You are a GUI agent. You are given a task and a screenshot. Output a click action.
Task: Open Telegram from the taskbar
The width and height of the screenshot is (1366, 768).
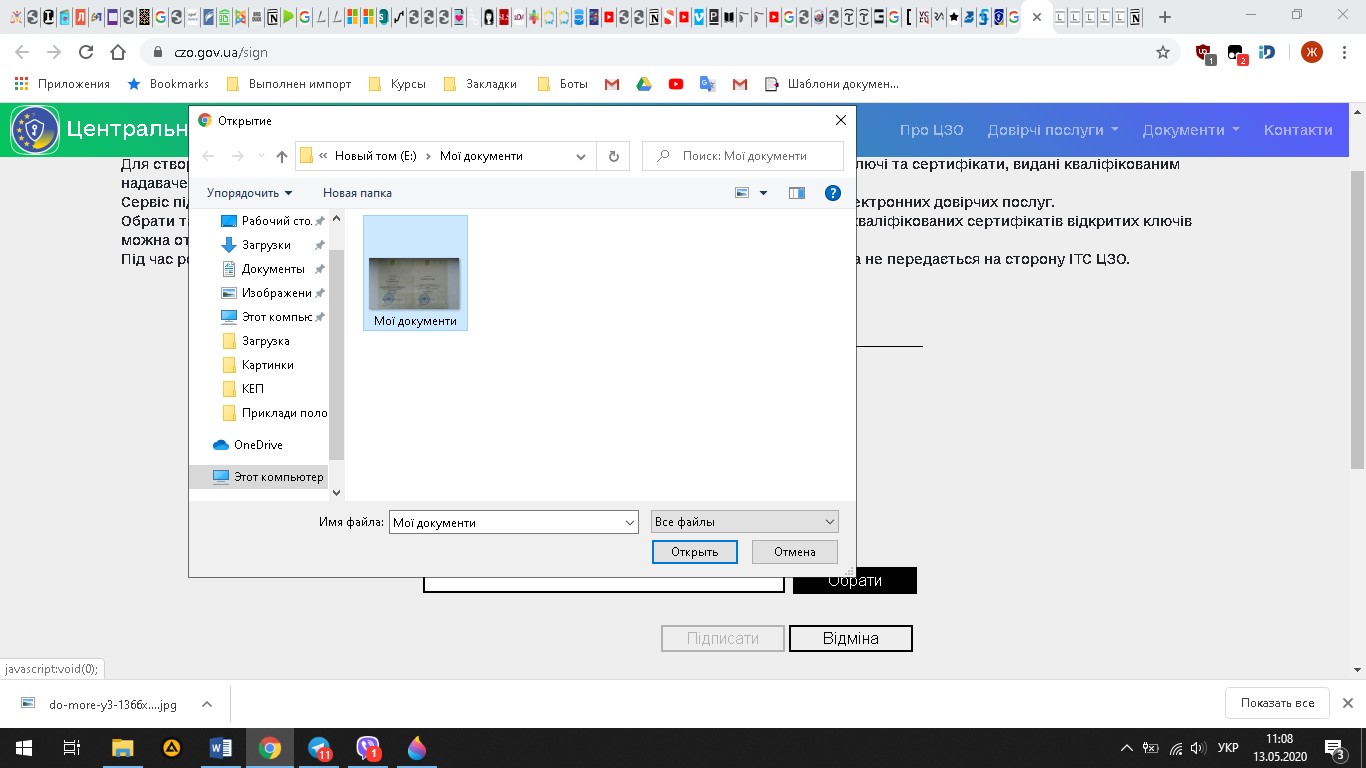(x=320, y=748)
